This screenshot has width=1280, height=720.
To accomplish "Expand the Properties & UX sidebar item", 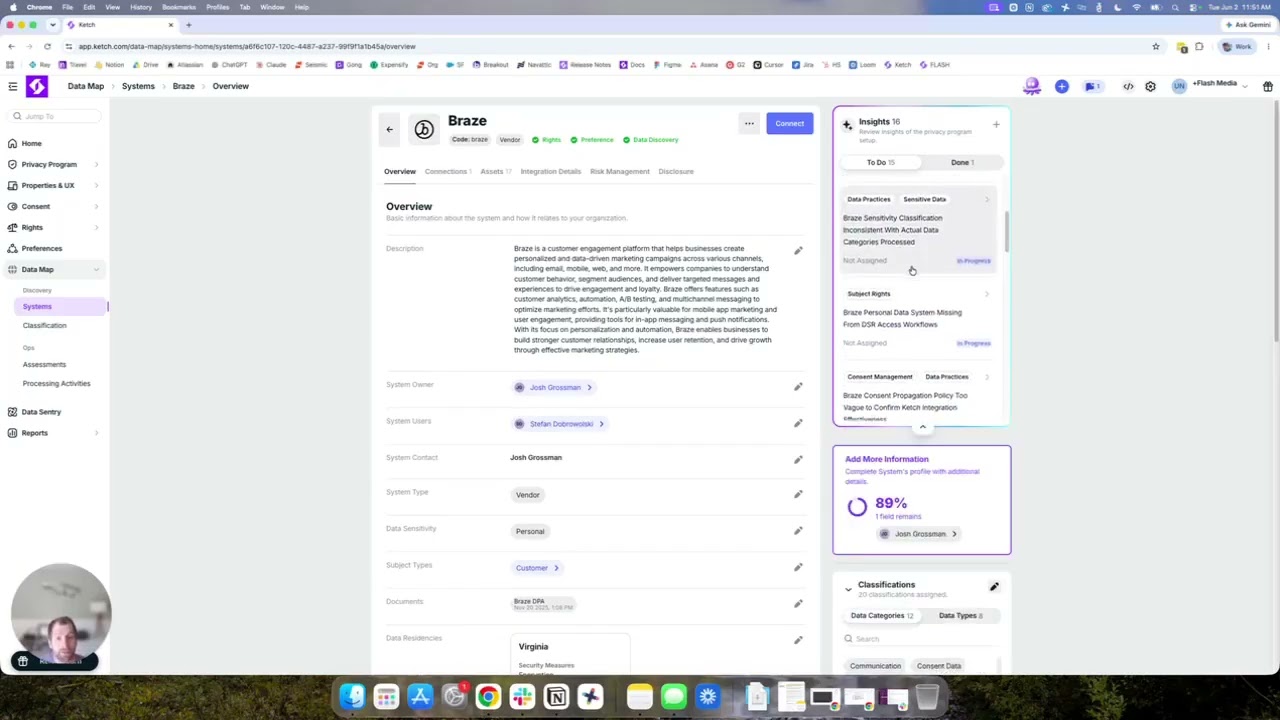I will (97, 185).
